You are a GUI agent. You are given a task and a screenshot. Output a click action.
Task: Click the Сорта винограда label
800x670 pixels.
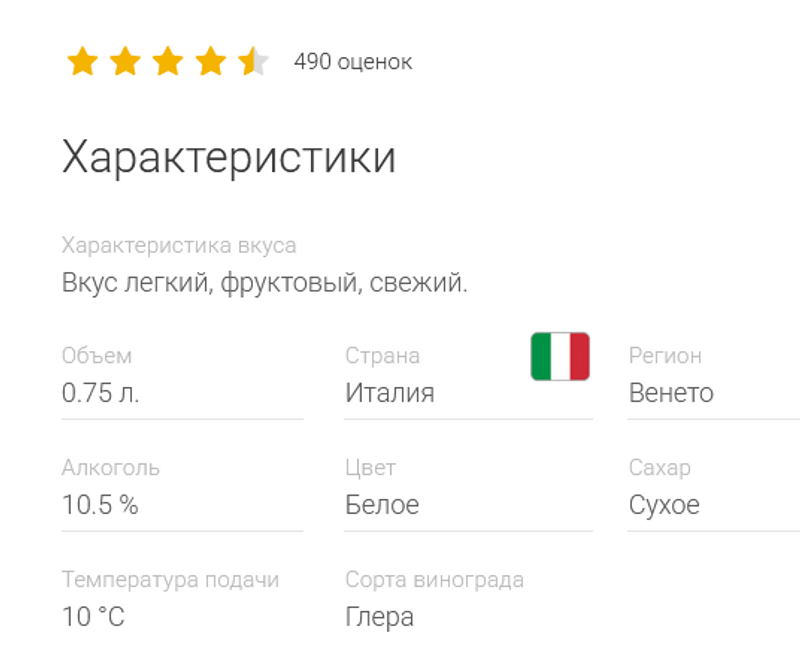click(434, 580)
